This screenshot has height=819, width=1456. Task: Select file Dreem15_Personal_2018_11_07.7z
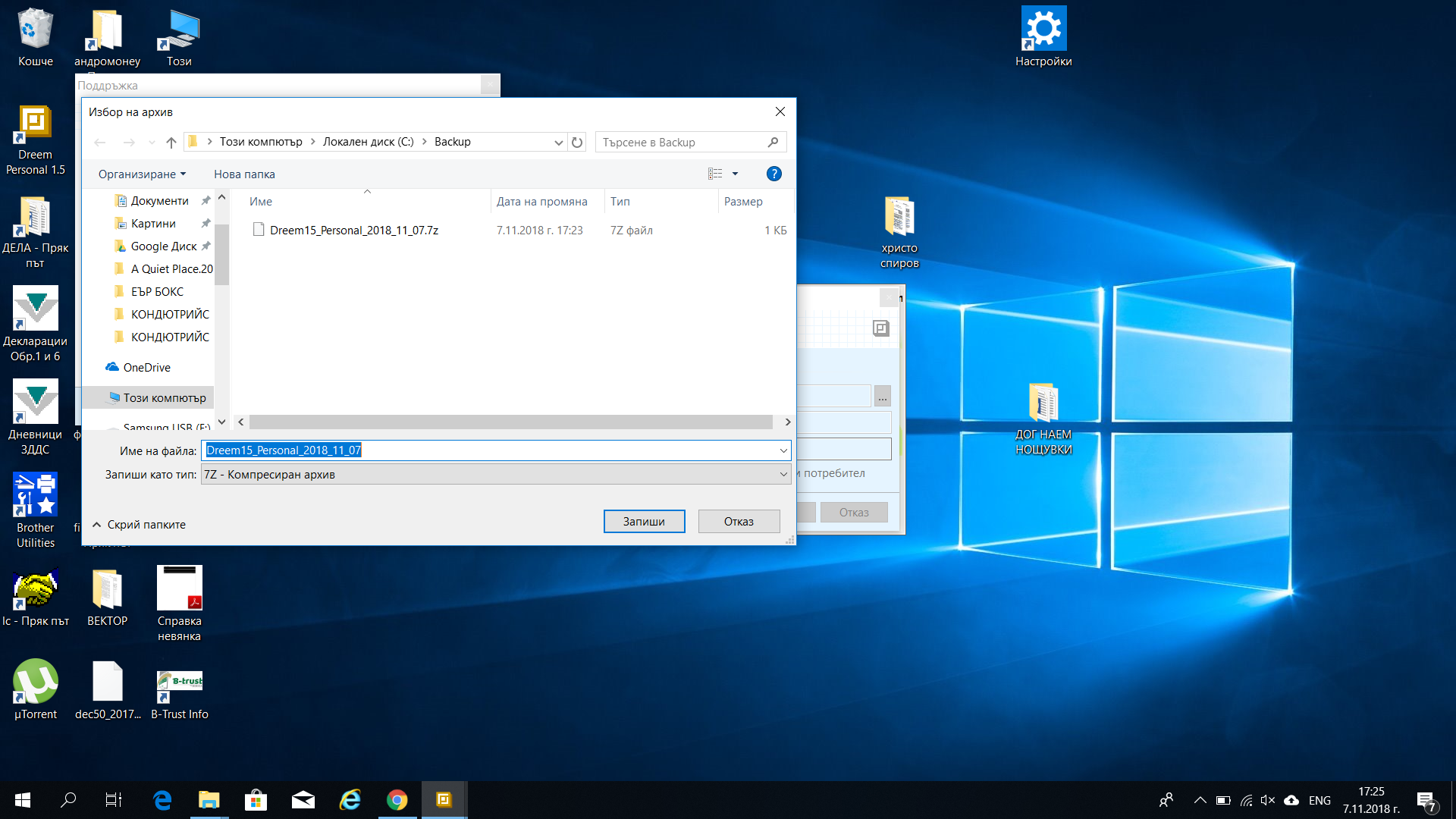point(354,231)
